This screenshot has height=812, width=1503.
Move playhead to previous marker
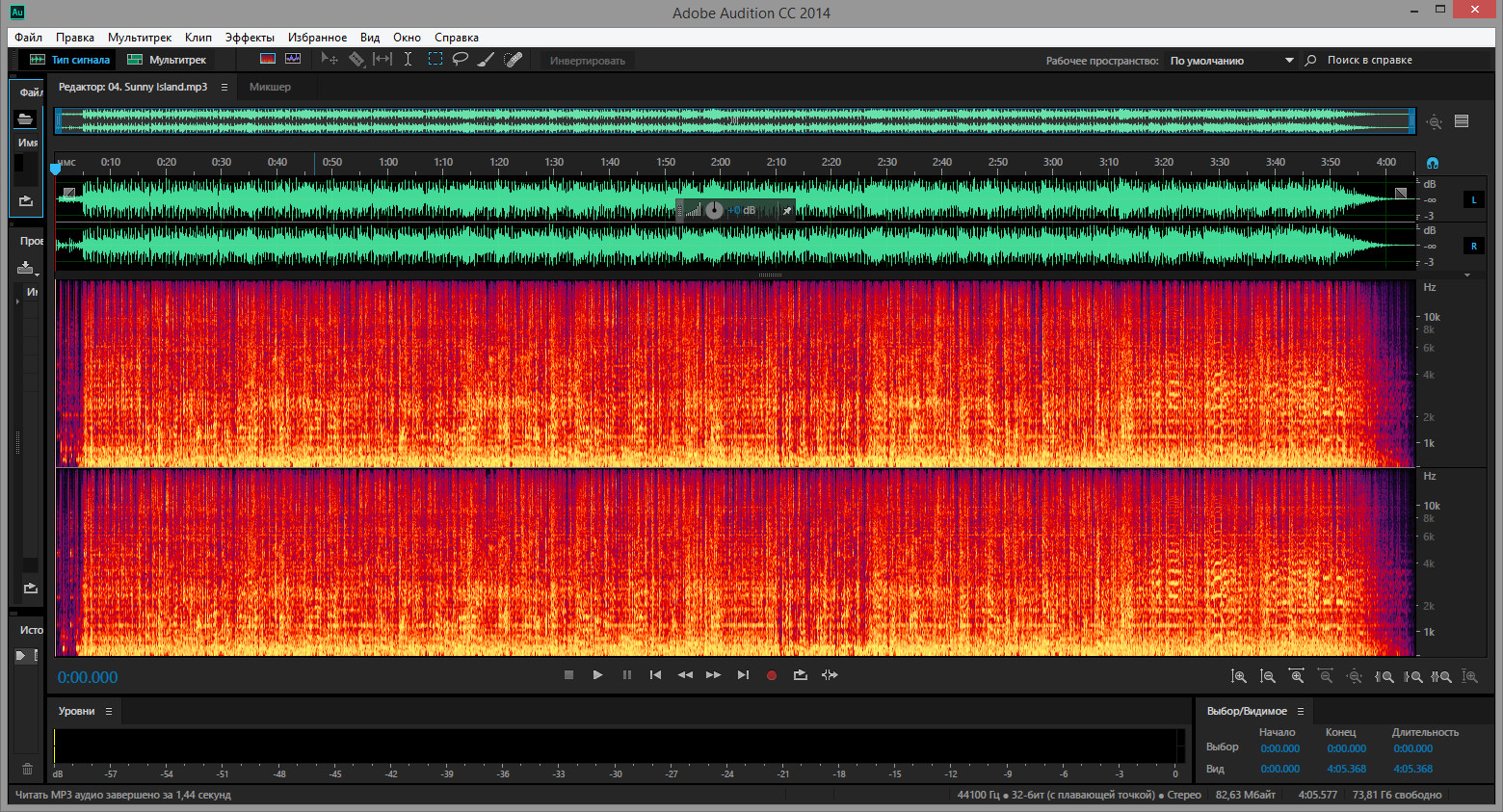[x=655, y=675]
